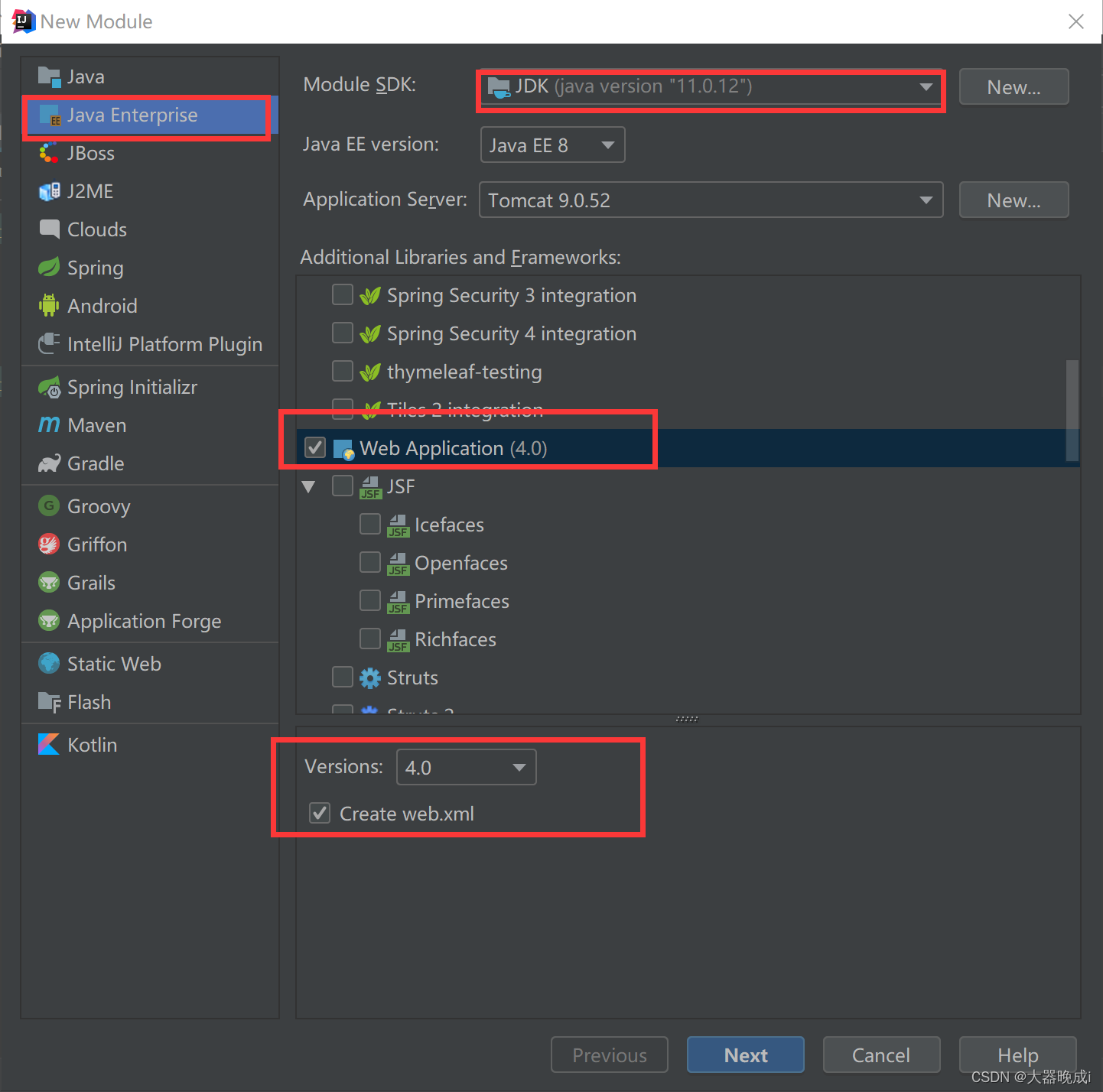1103x1092 pixels.
Task: Click the Java Enterprise module icon
Action: pyautogui.click(x=50, y=115)
